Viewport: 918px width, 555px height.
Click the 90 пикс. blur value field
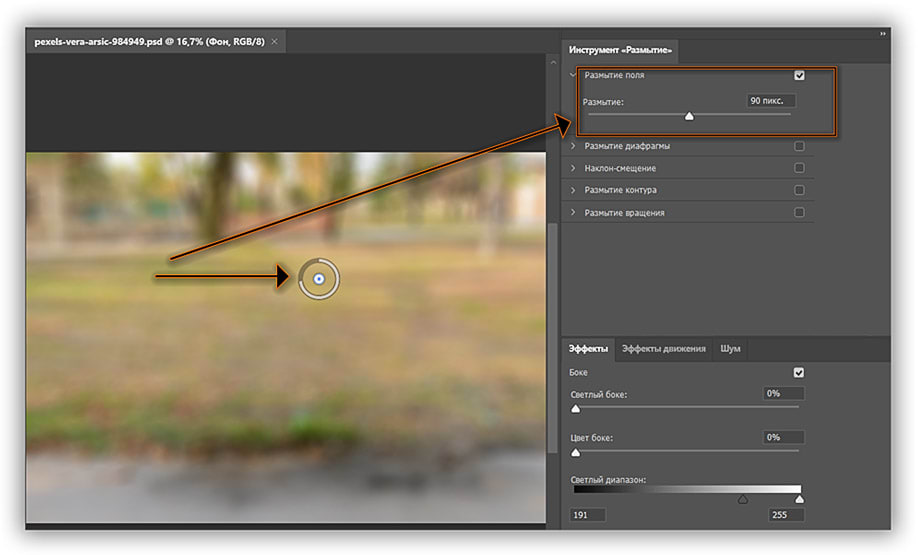(771, 101)
